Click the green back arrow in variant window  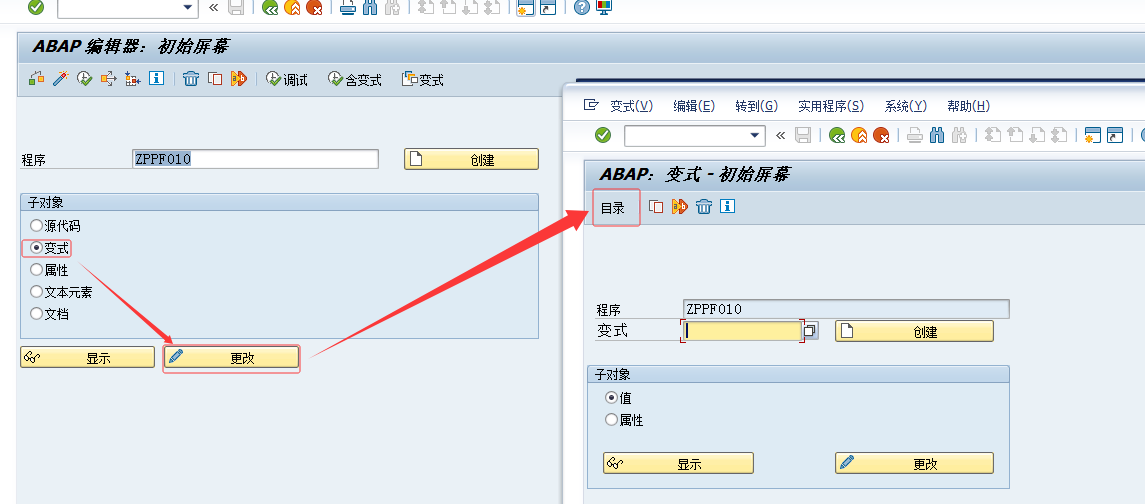[837, 135]
